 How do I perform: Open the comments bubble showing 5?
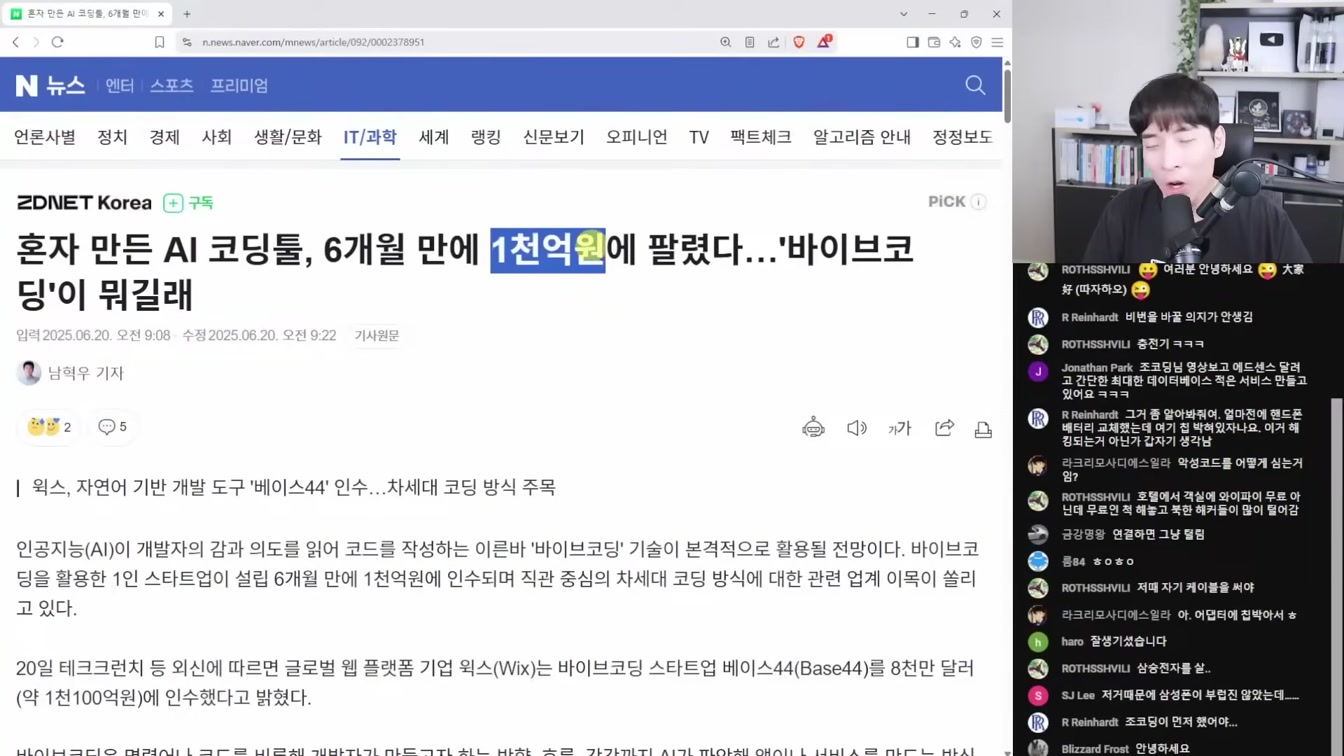(x=112, y=427)
